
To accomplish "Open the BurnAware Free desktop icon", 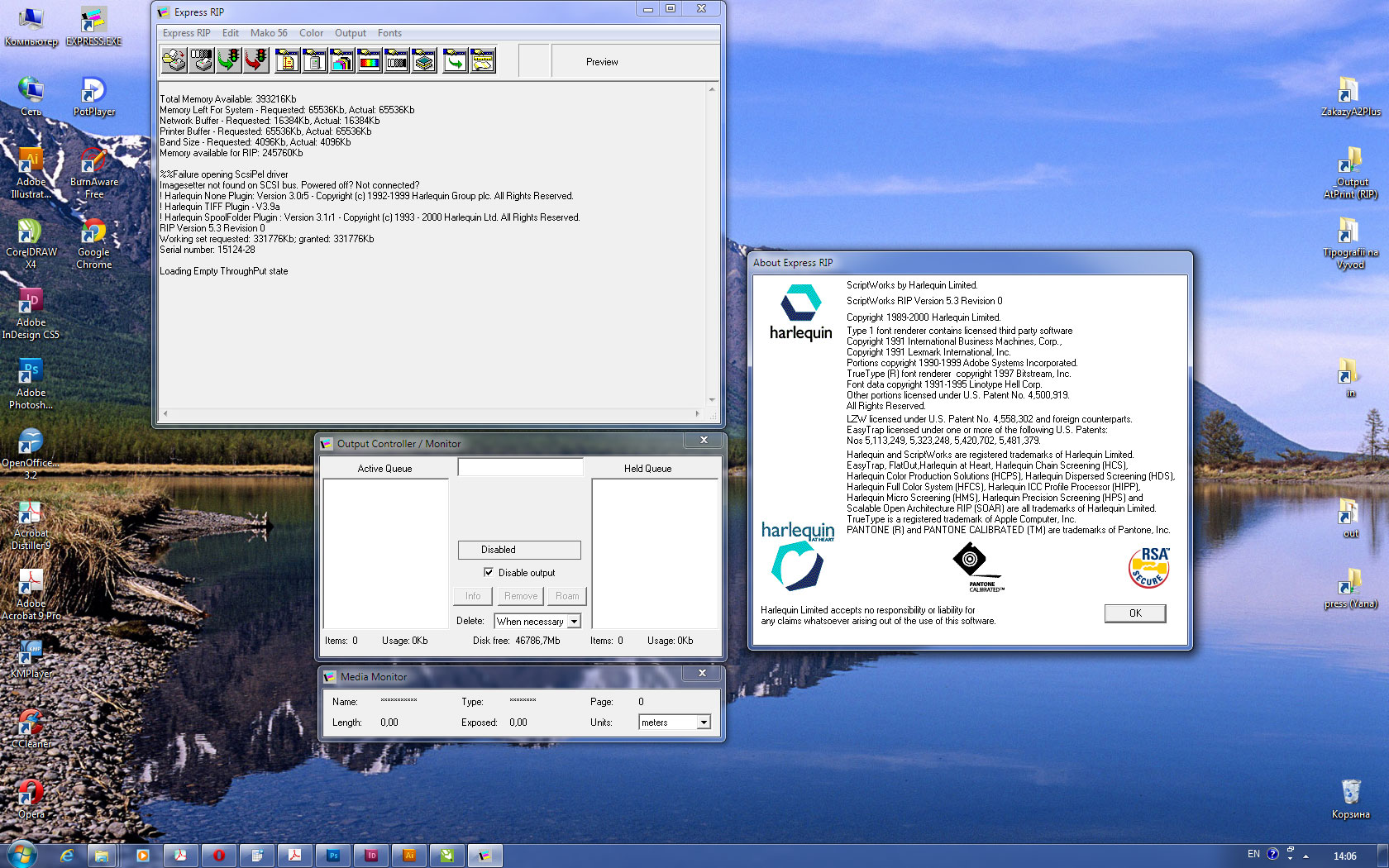I will tap(93, 174).
